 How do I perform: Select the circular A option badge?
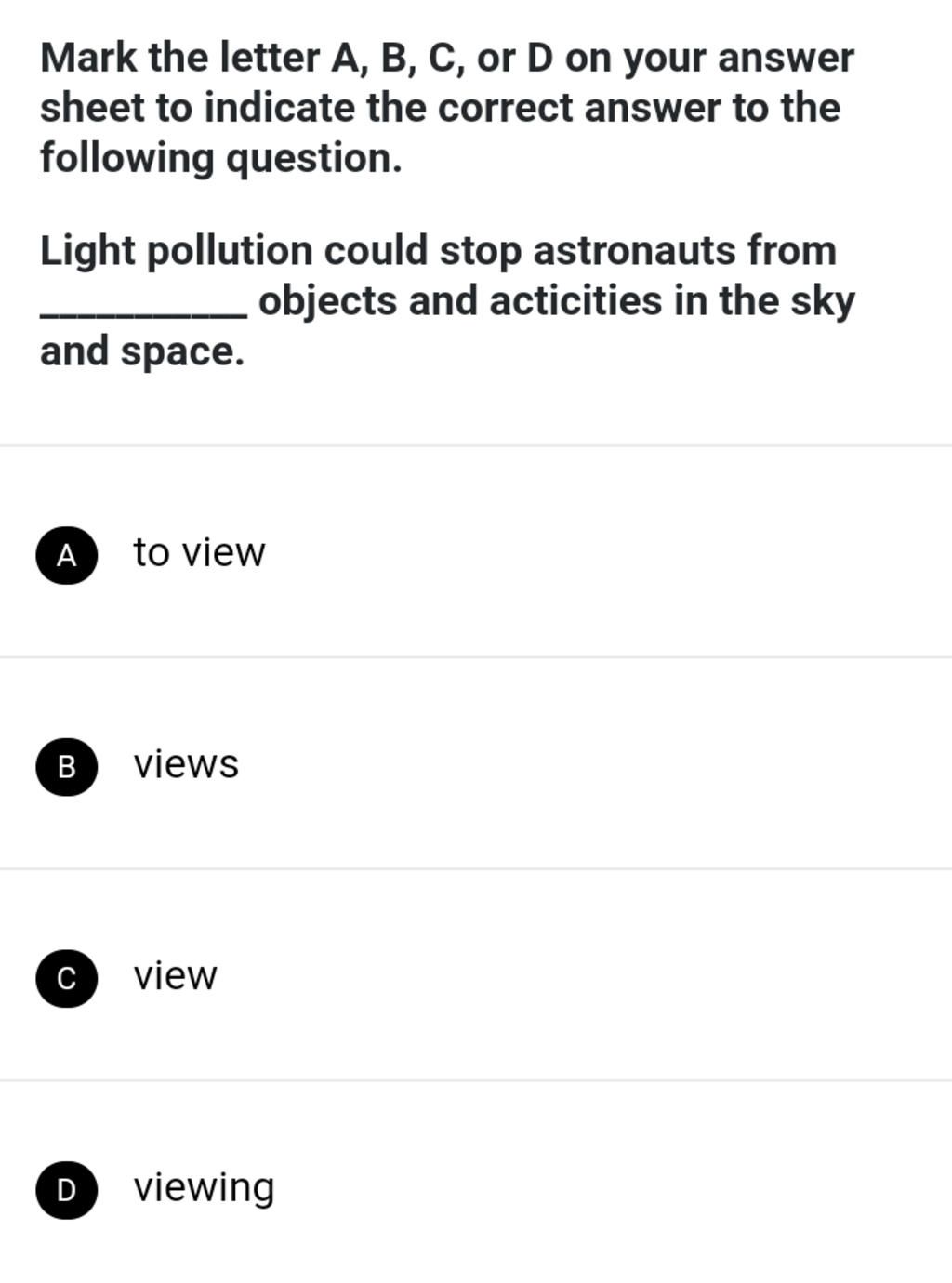coord(67,555)
